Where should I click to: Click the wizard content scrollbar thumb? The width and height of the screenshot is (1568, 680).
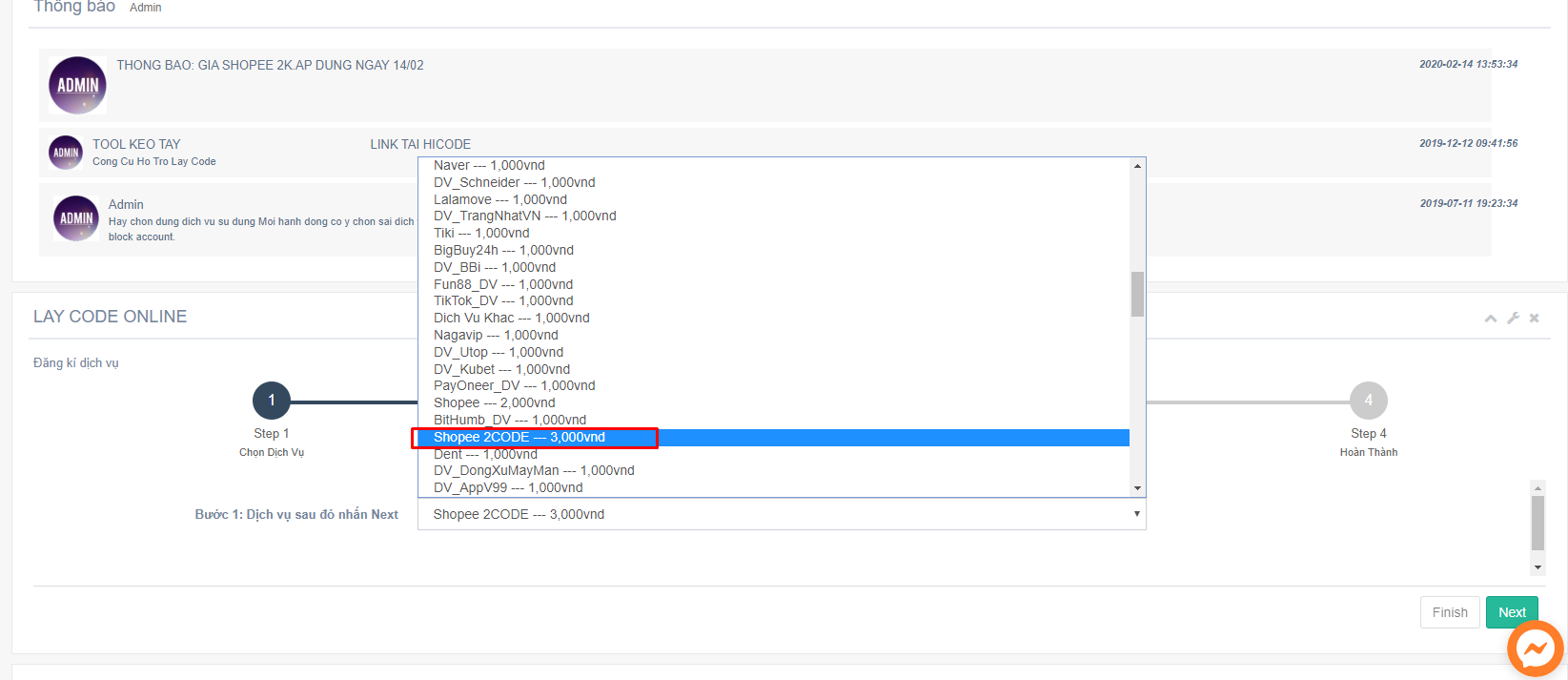(1537, 523)
